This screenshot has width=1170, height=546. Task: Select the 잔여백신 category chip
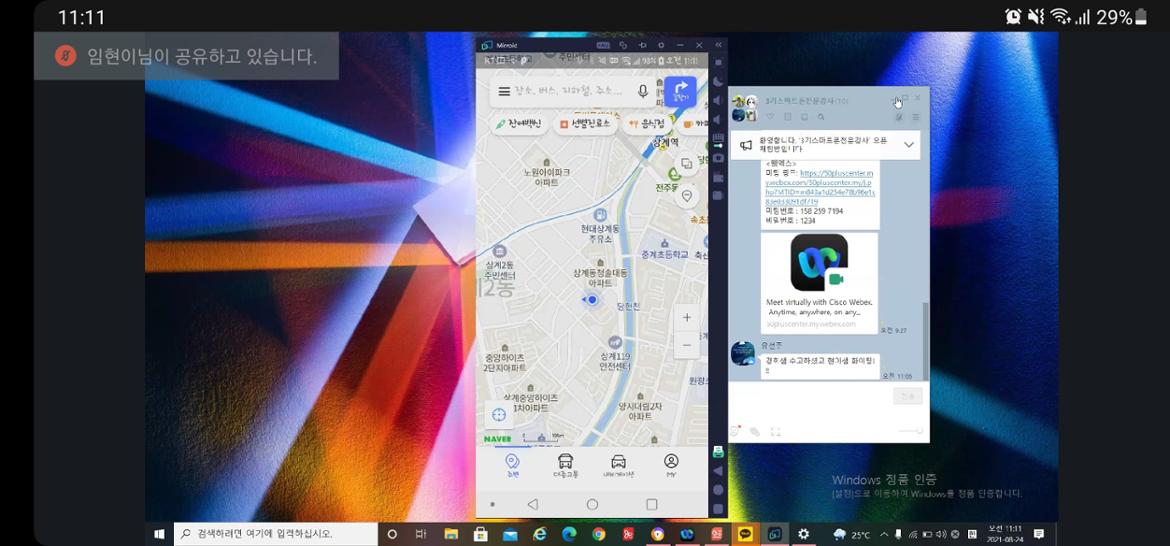pyautogui.click(x=519, y=124)
